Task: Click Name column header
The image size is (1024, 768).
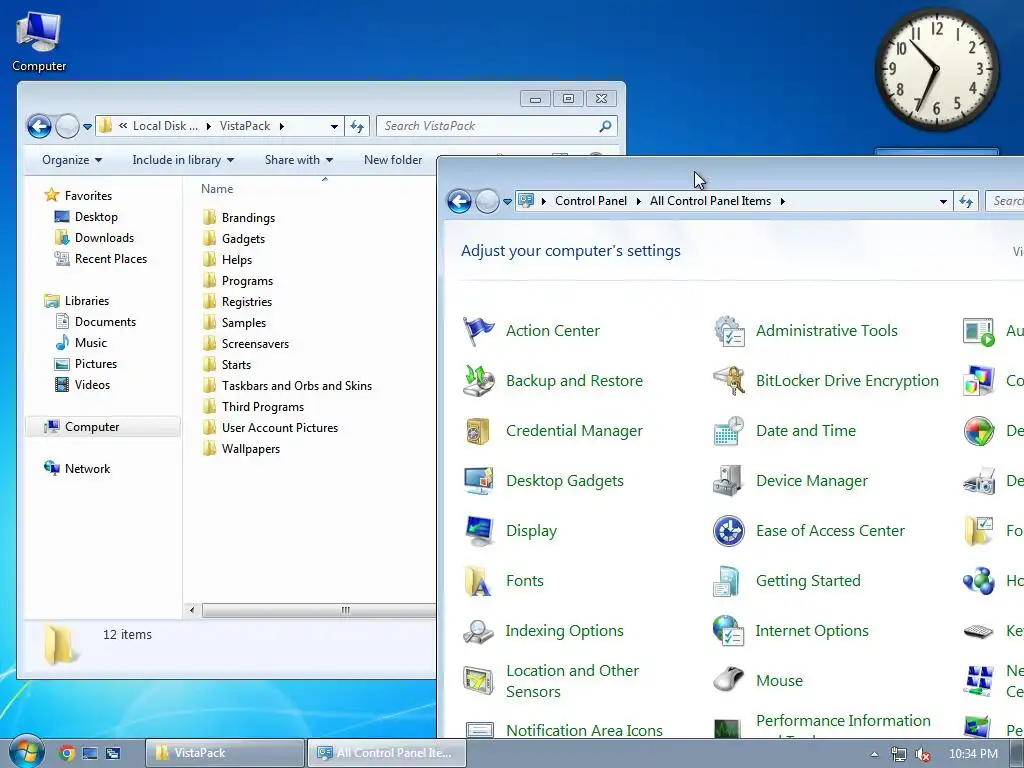Action: coord(217,189)
